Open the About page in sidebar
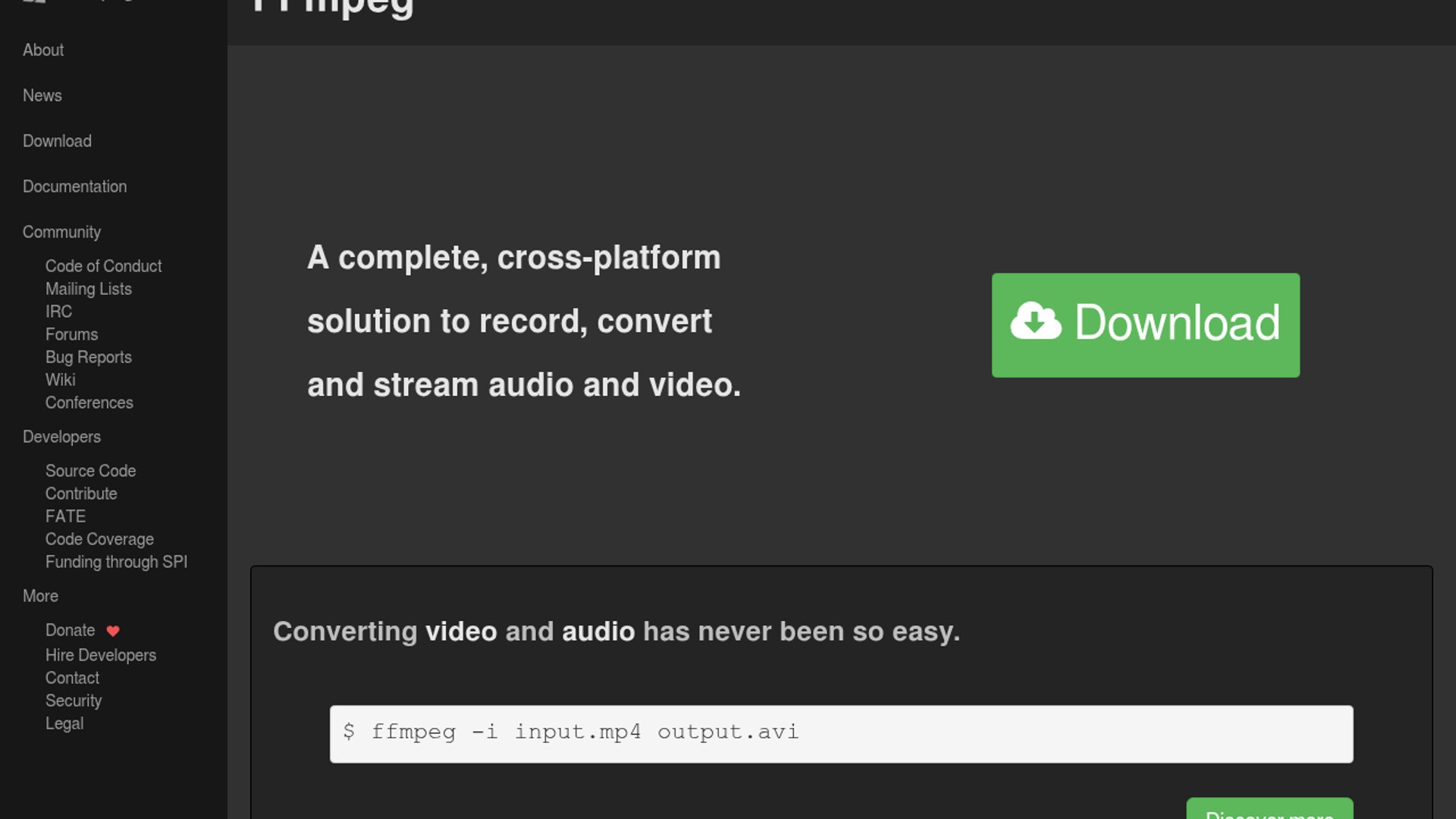1456x819 pixels. 43,50
